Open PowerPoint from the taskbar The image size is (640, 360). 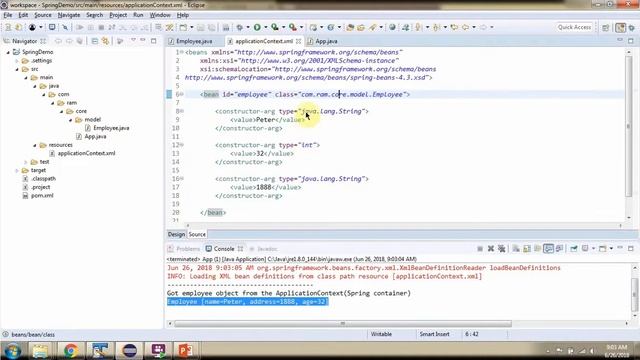pyautogui.click(x=186, y=351)
